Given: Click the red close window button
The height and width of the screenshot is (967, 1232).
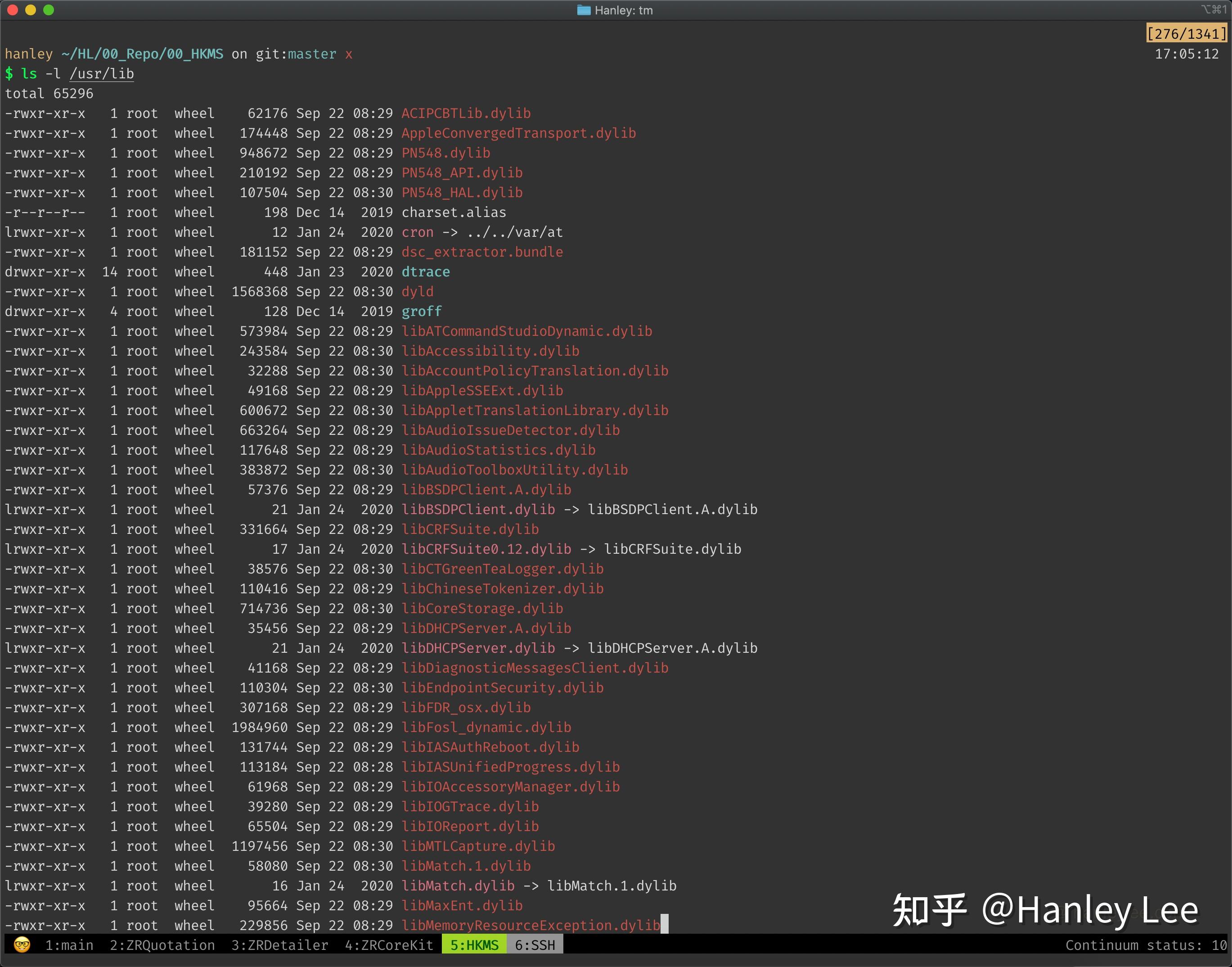Looking at the screenshot, I should [13, 9].
